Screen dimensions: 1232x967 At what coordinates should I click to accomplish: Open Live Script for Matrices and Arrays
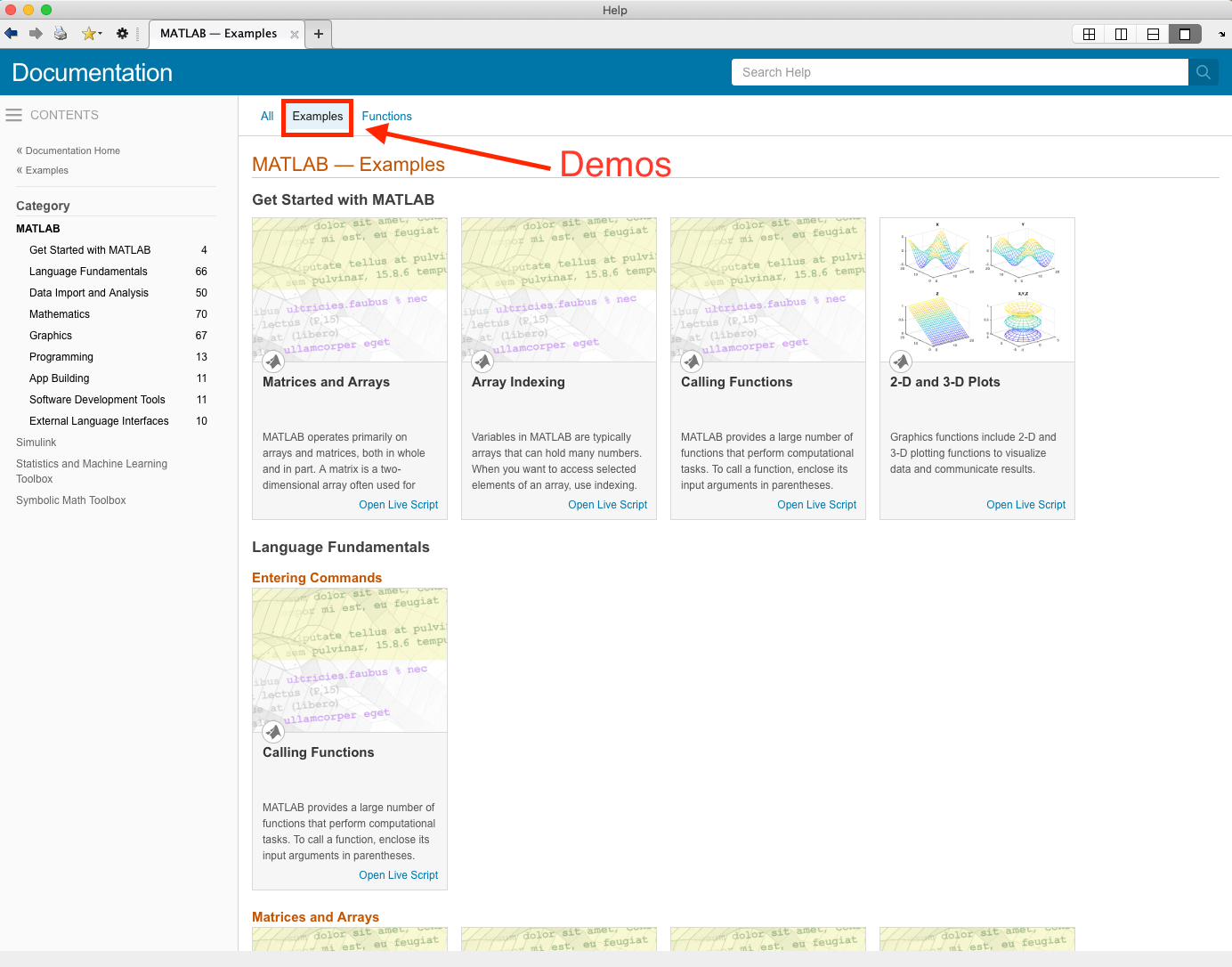pos(399,505)
